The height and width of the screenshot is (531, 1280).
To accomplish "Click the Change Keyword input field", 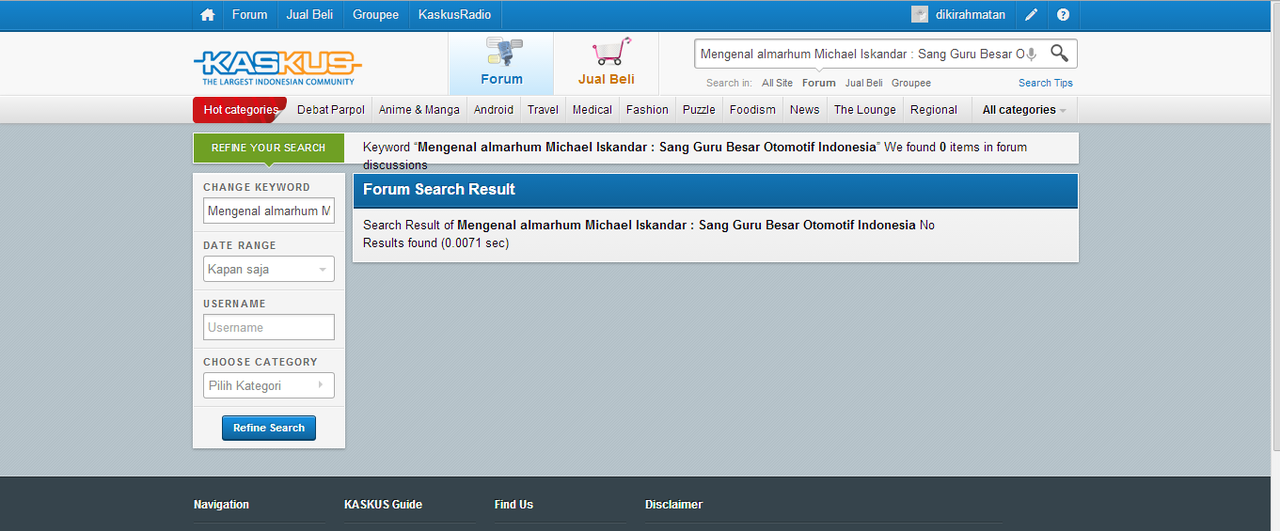I will [269, 211].
